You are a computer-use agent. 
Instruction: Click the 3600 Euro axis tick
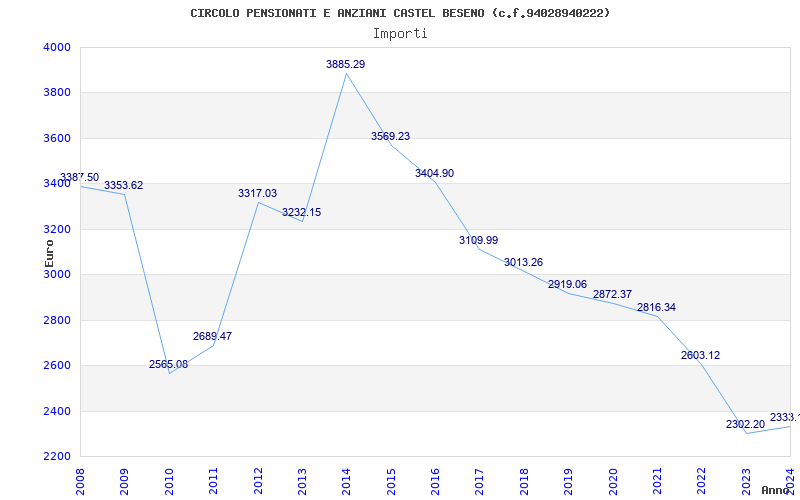(x=57, y=138)
